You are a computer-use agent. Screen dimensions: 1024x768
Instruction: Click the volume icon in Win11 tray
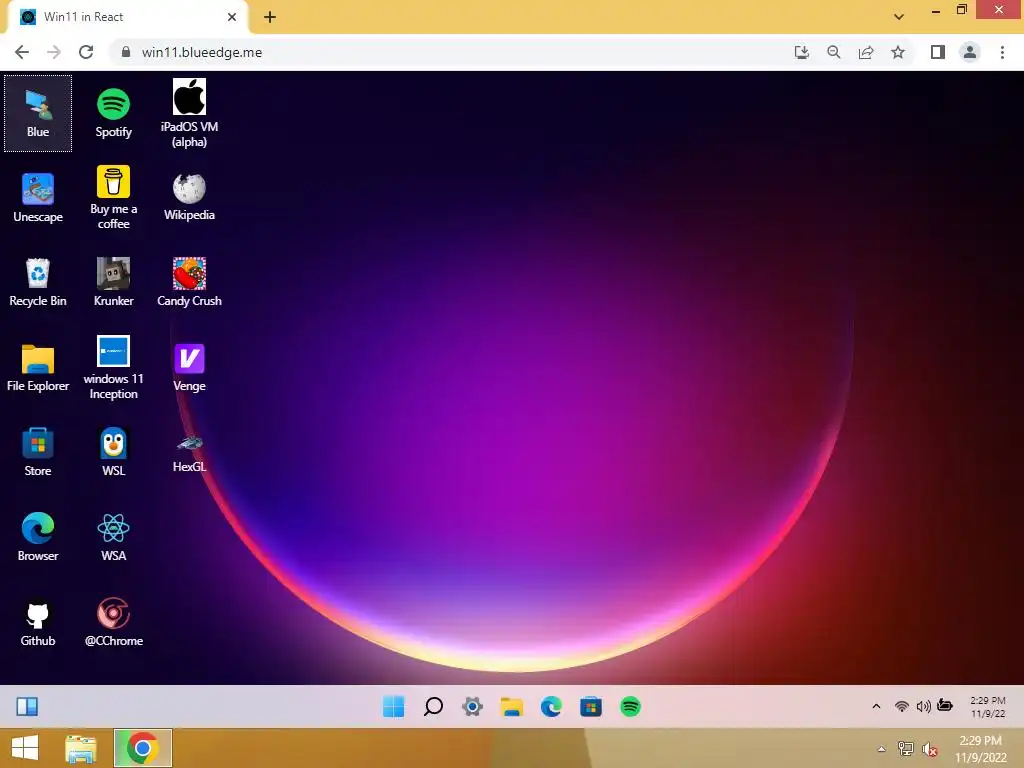point(923,706)
